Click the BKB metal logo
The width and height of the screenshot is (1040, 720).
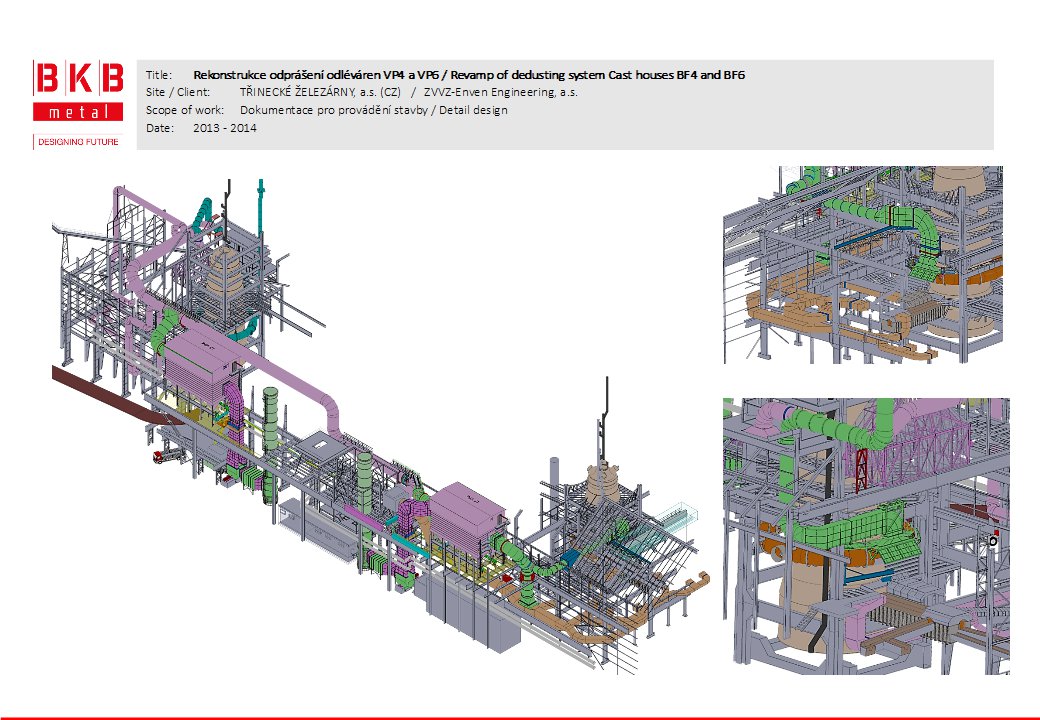tap(78, 93)
